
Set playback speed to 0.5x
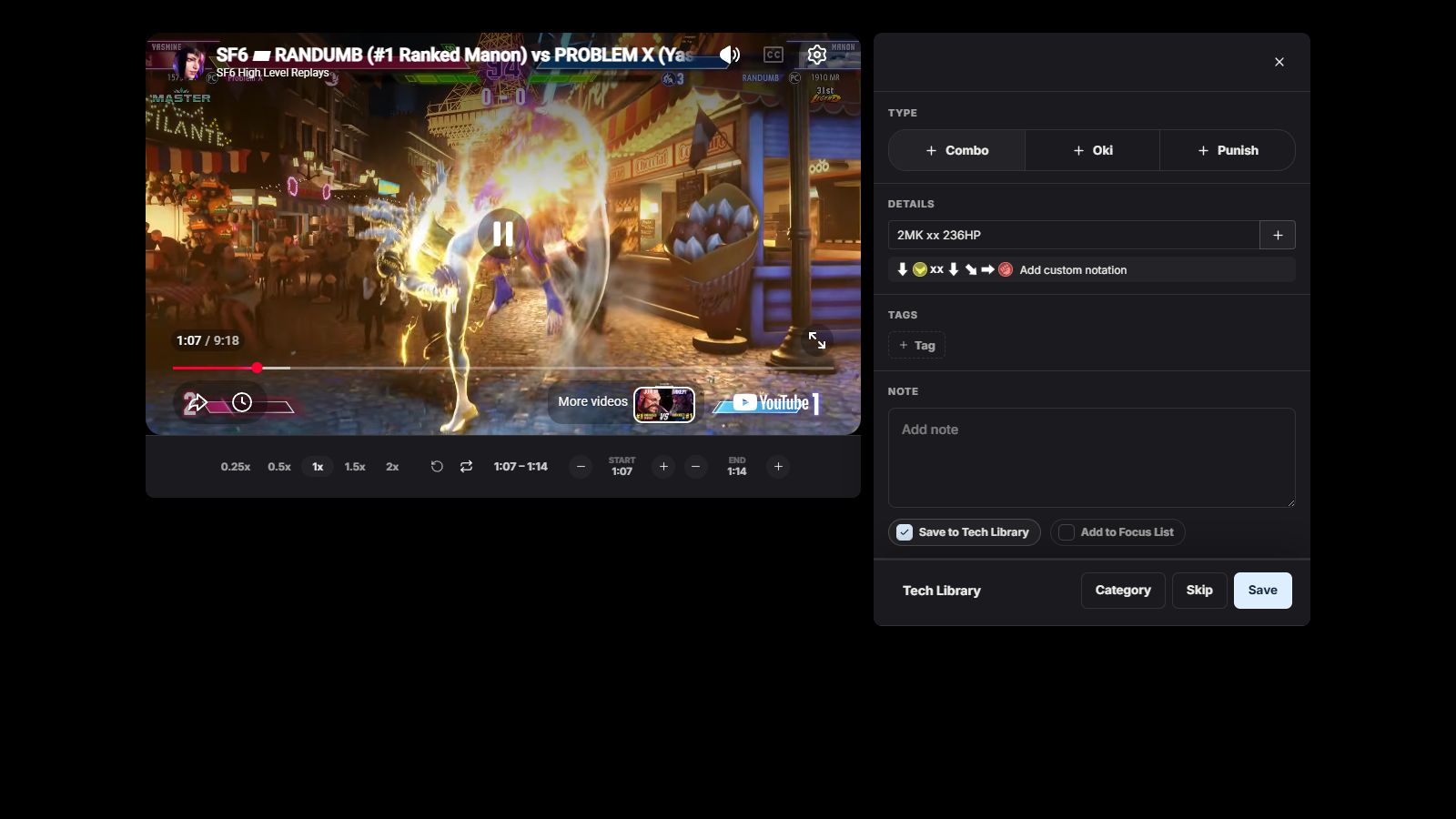point(279,467)
